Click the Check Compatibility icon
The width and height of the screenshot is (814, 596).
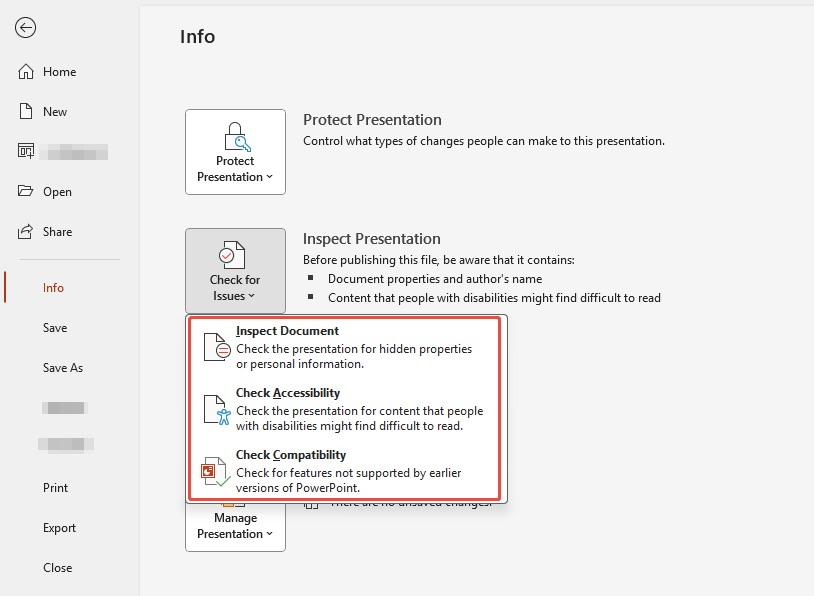tap(216, 471)
